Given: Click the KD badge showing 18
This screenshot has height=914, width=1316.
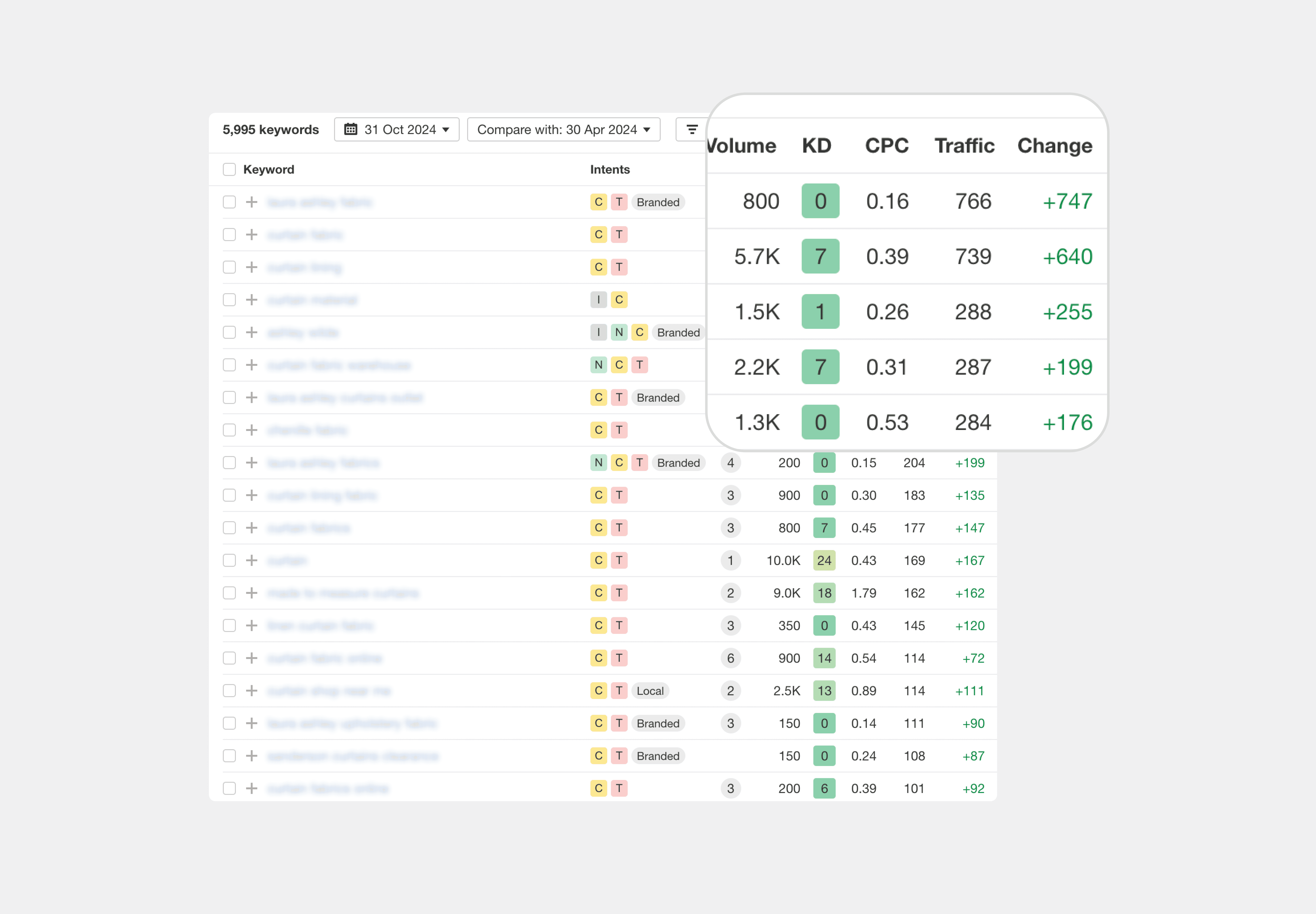Looking at the screenshot, I should pos(824,593).
